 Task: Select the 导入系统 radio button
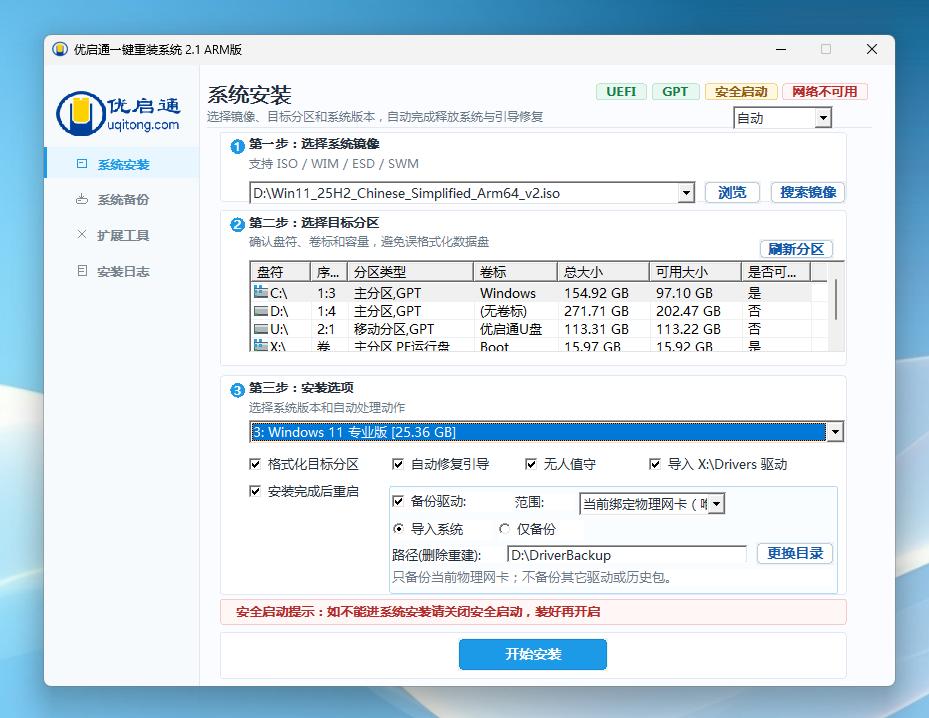coord(399,528)
